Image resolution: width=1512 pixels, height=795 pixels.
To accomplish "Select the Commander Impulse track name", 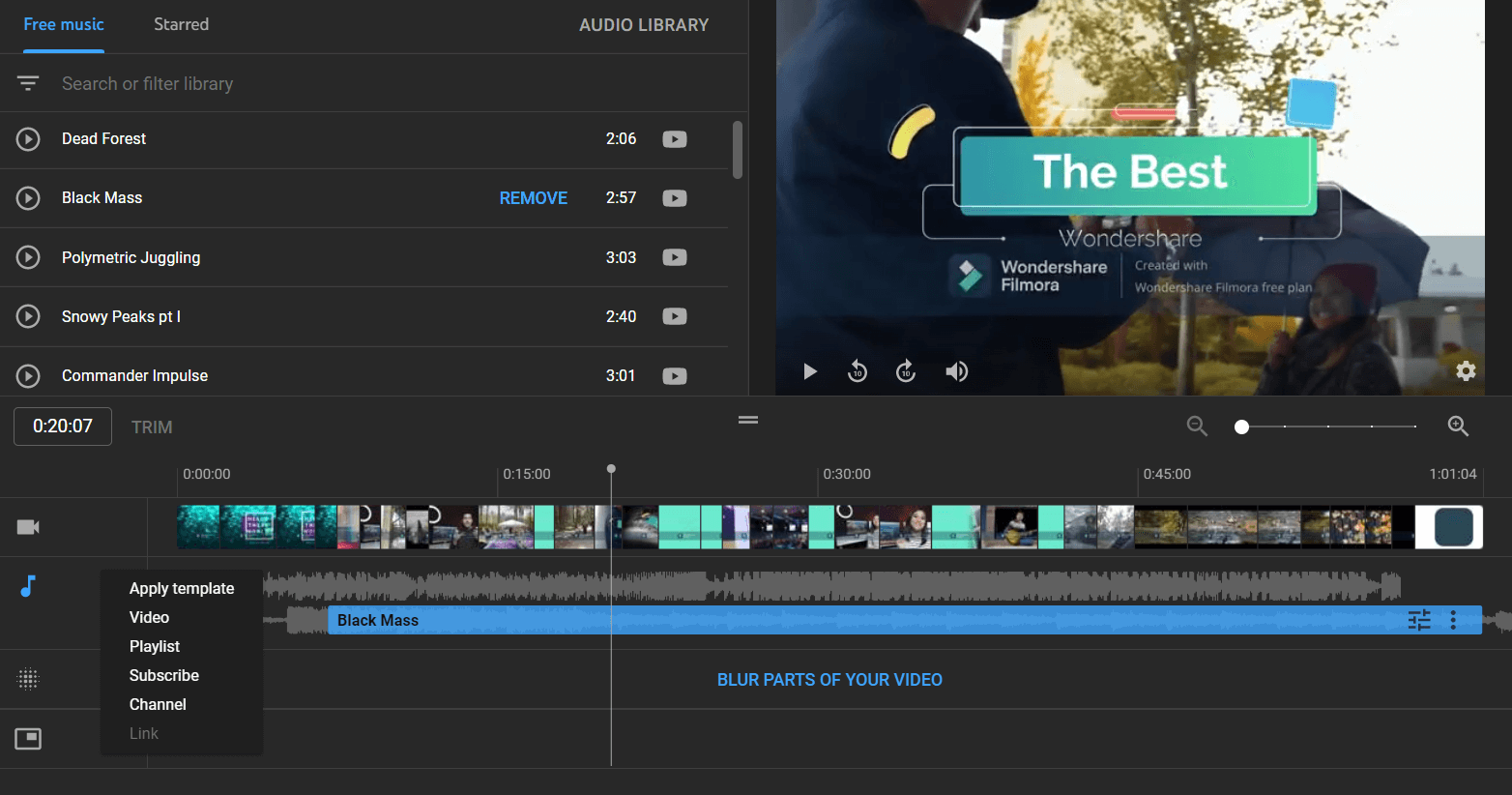I will 134,376.
